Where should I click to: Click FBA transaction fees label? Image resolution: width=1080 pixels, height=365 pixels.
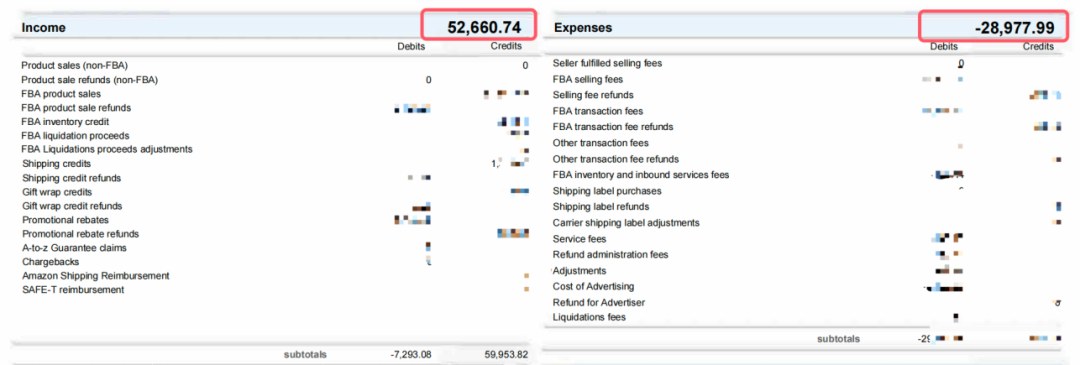tap(598, 111)
